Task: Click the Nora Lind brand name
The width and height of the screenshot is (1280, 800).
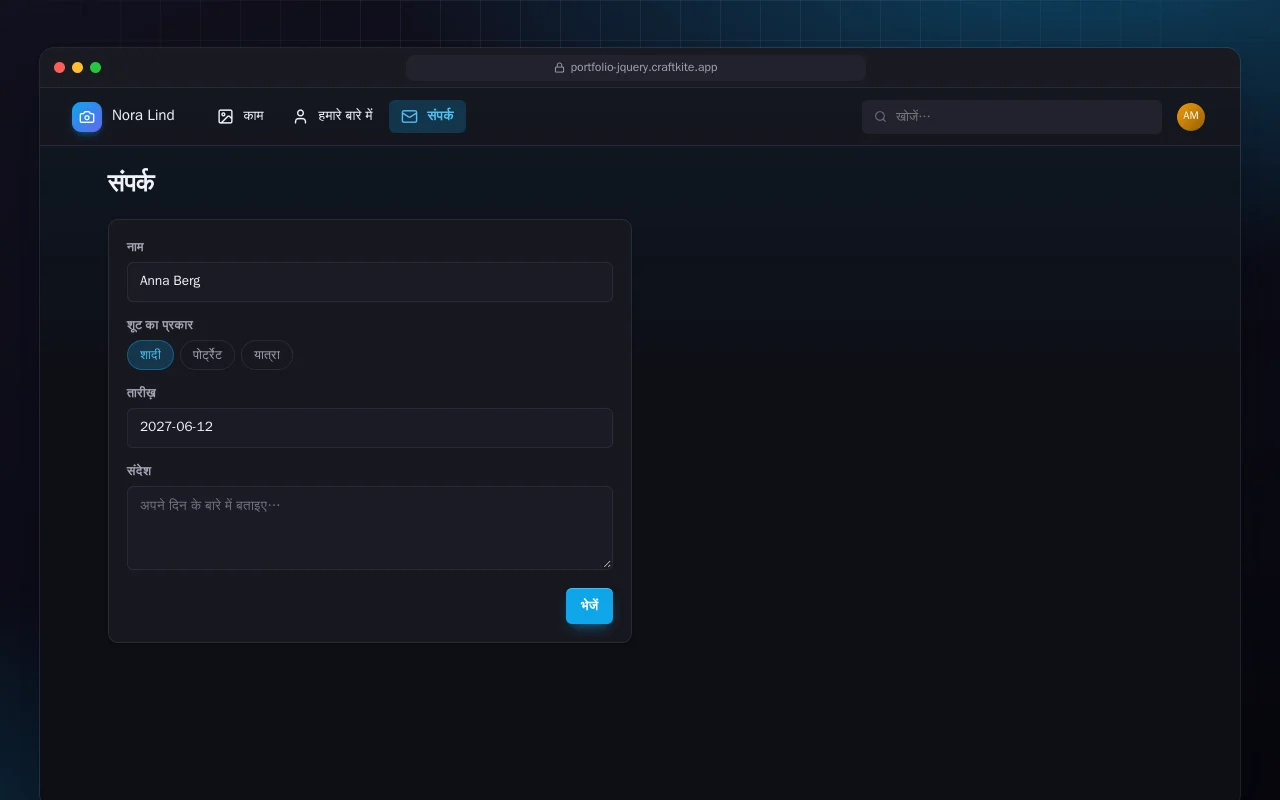Action: tap(143, 116)
